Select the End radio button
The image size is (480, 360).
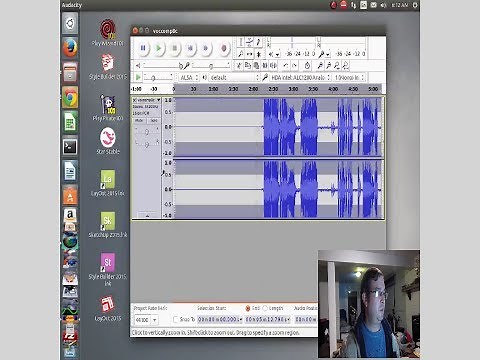(248, 308)
